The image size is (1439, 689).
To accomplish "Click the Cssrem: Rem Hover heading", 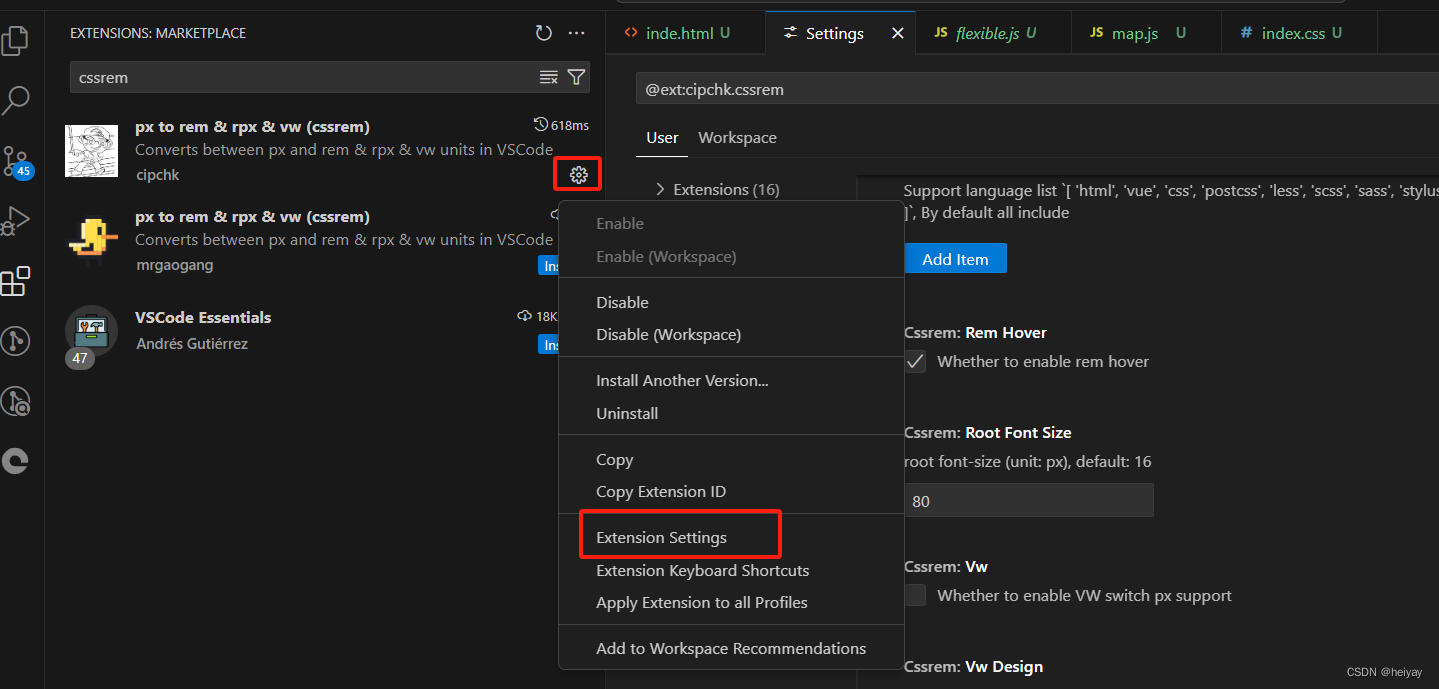I will (976, 332).
